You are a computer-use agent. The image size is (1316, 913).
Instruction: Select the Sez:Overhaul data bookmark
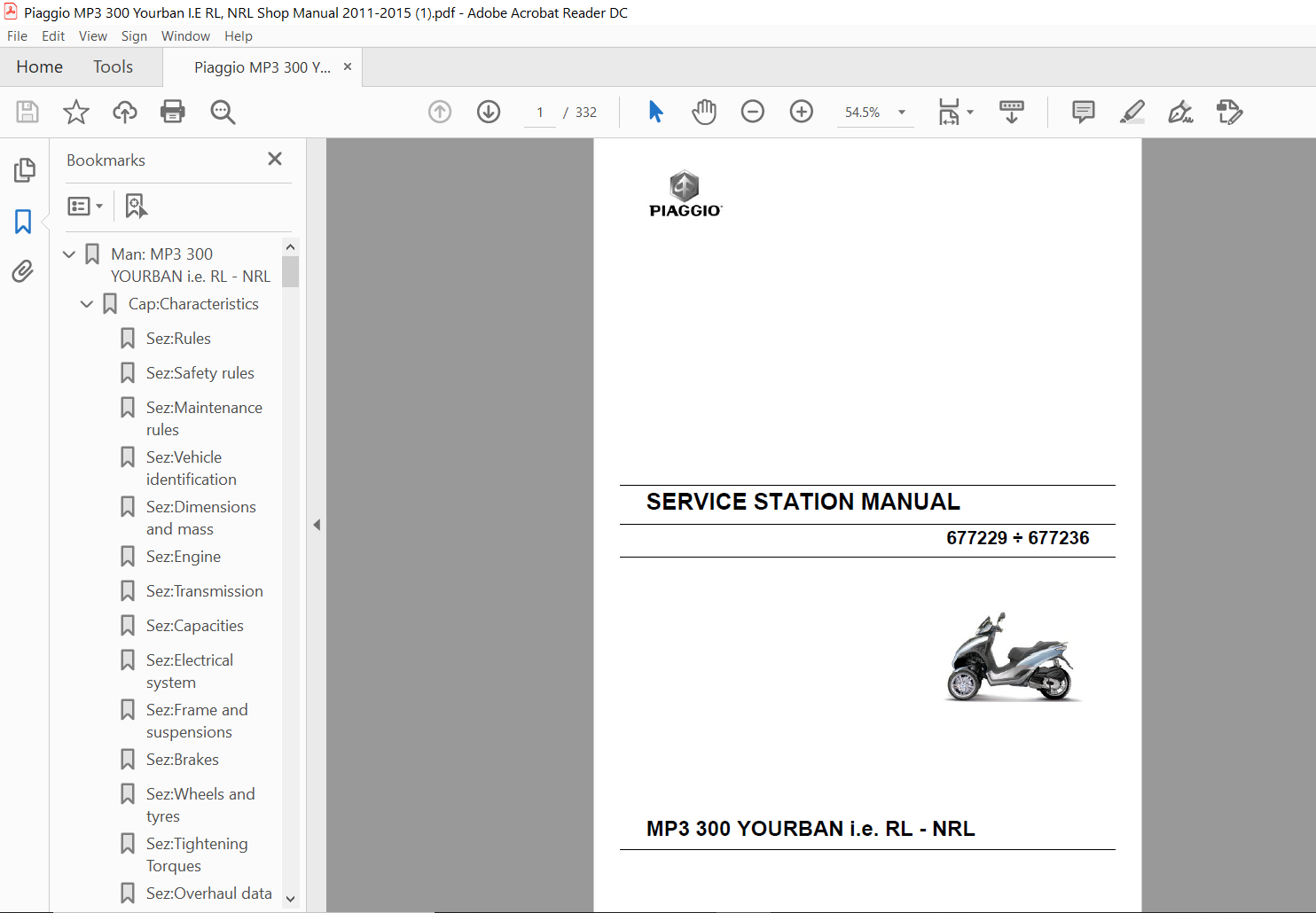click(208, 893)
